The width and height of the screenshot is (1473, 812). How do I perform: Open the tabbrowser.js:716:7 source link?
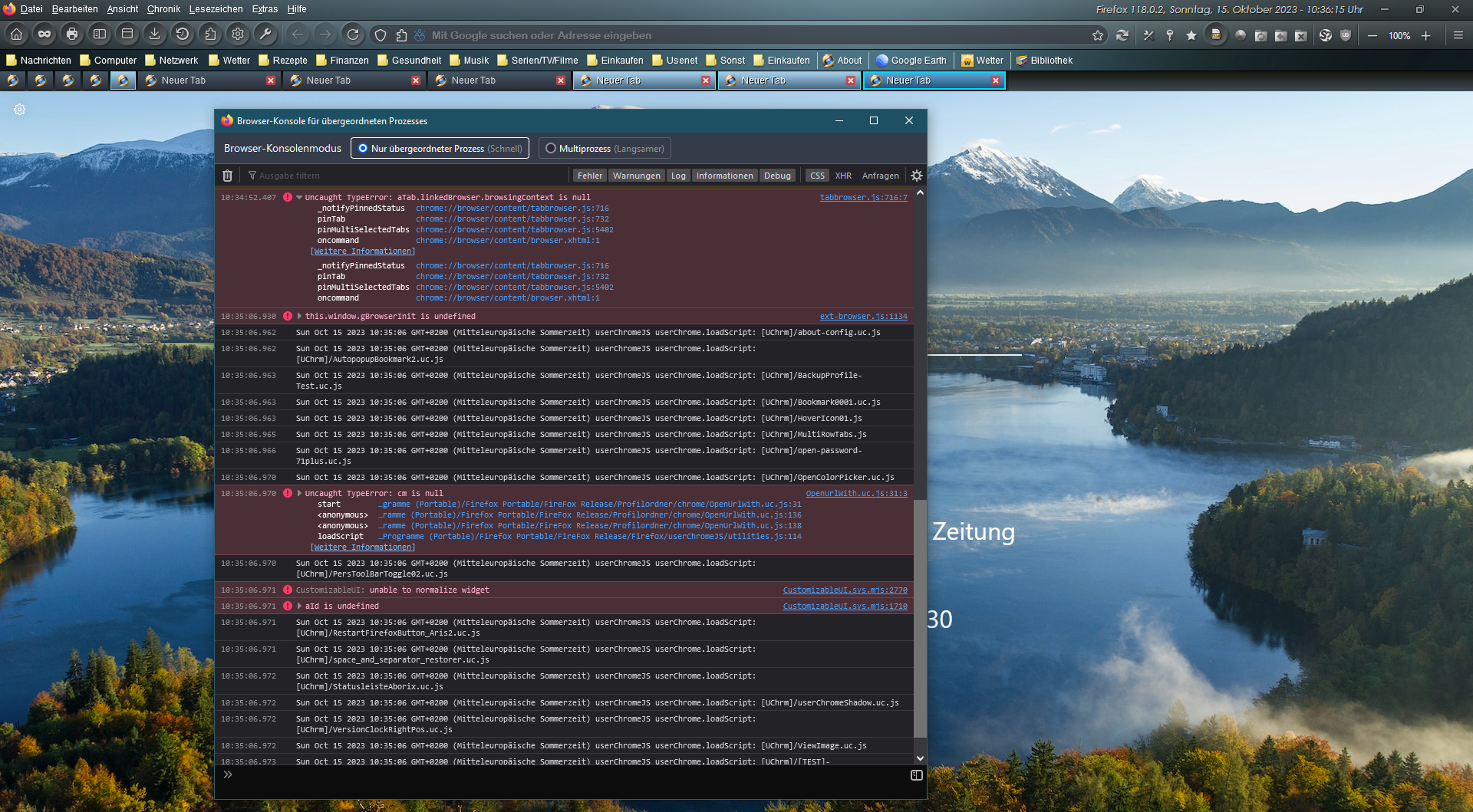click(x=863, y=198)
